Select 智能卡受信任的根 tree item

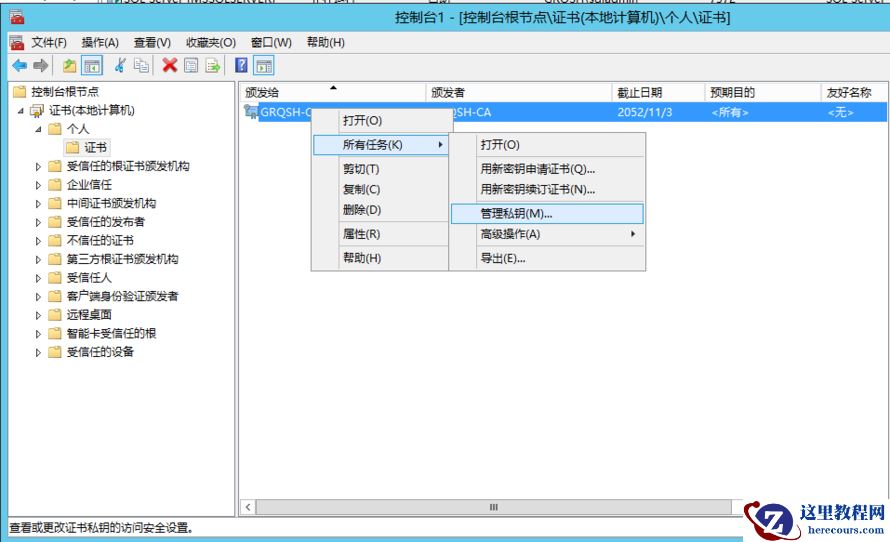tap(111, 334)
